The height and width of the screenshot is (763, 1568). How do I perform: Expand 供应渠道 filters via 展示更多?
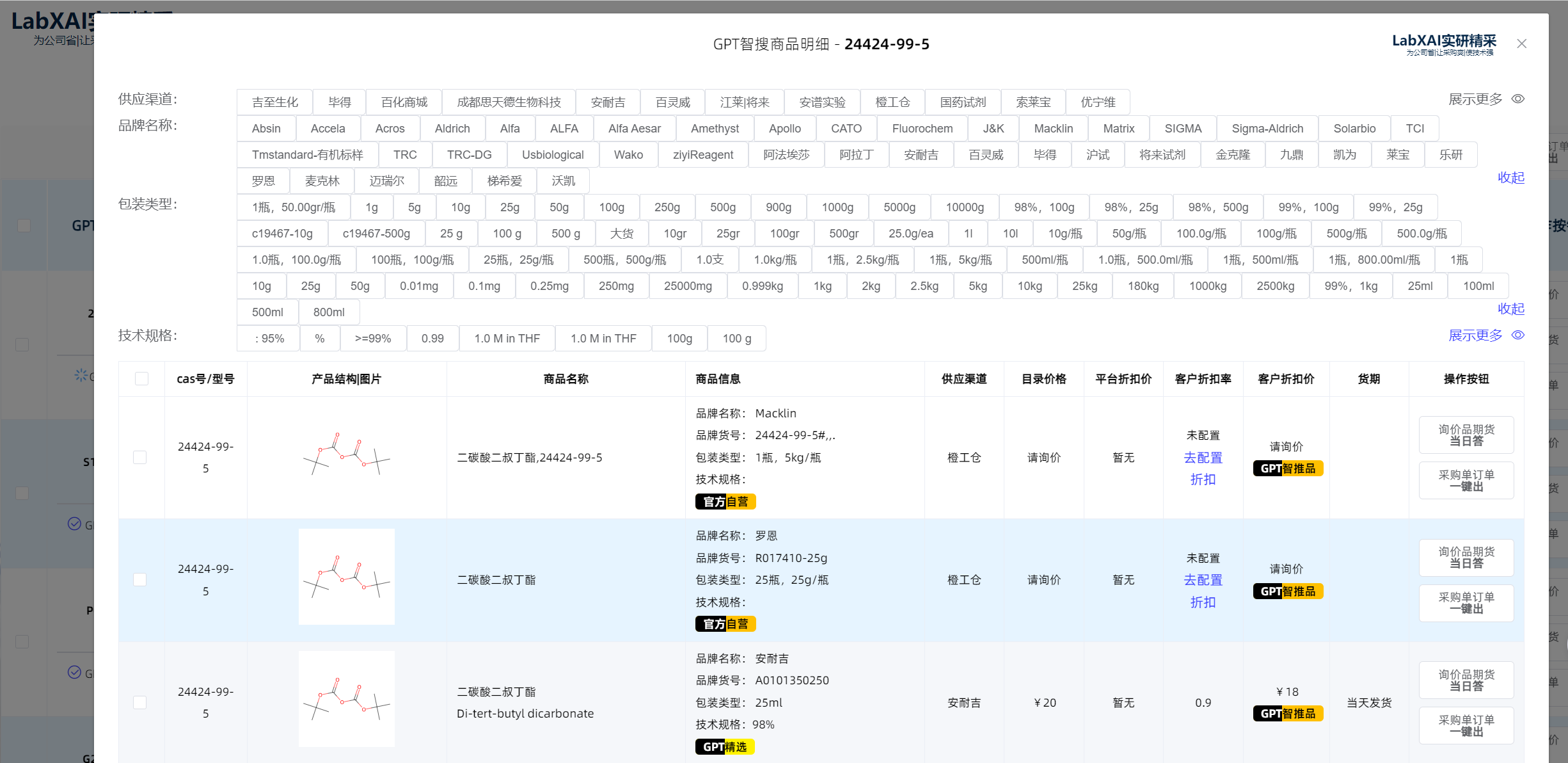click(x=1475, y=99)
